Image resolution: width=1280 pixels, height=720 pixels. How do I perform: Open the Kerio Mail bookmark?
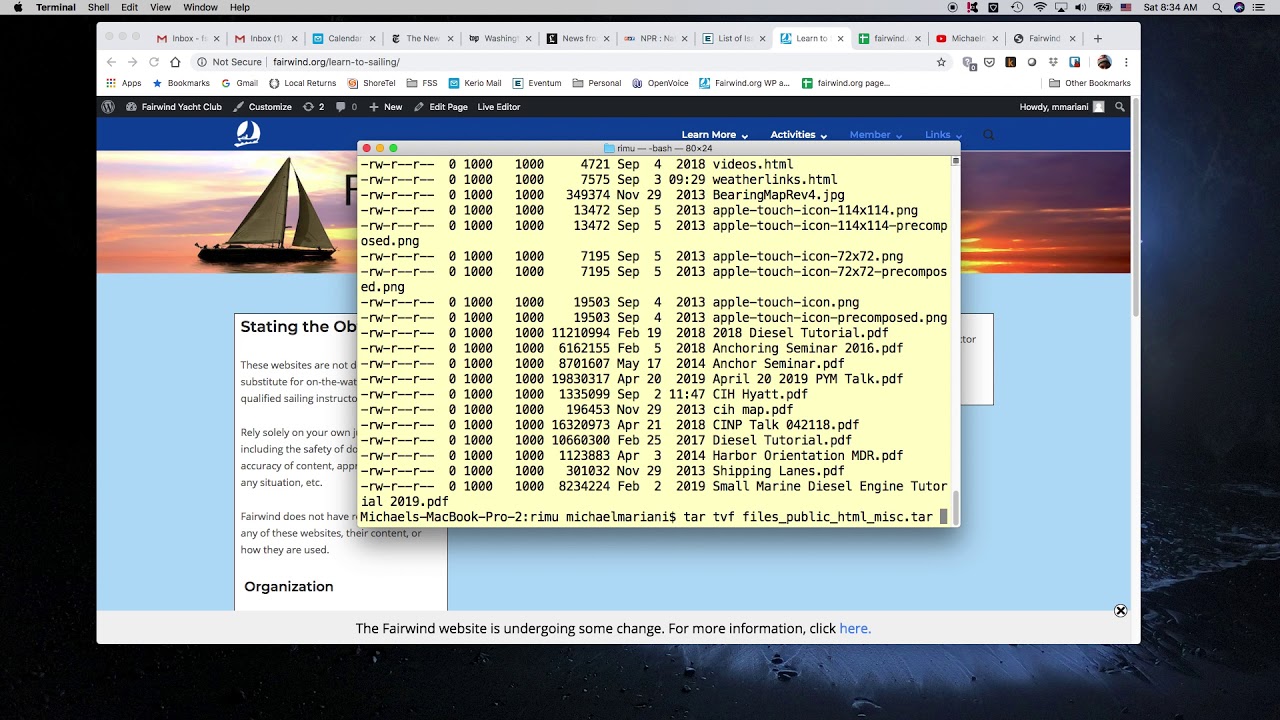(x=475, y=83)
